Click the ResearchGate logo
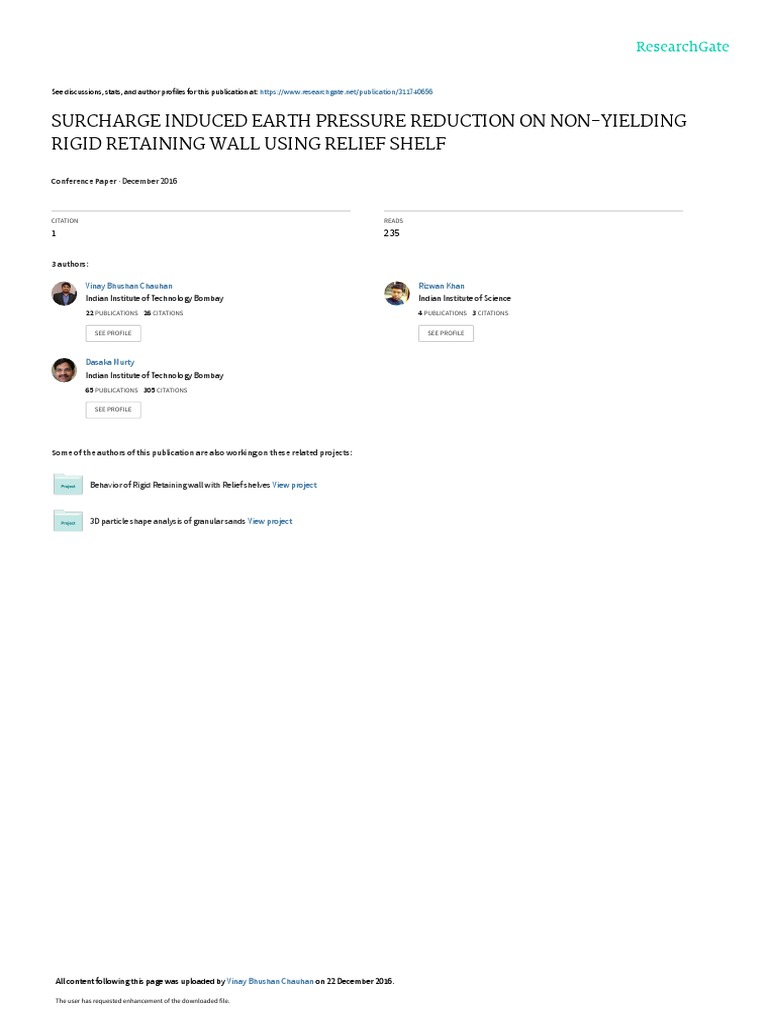768x1024 pixels. [682, 46]
